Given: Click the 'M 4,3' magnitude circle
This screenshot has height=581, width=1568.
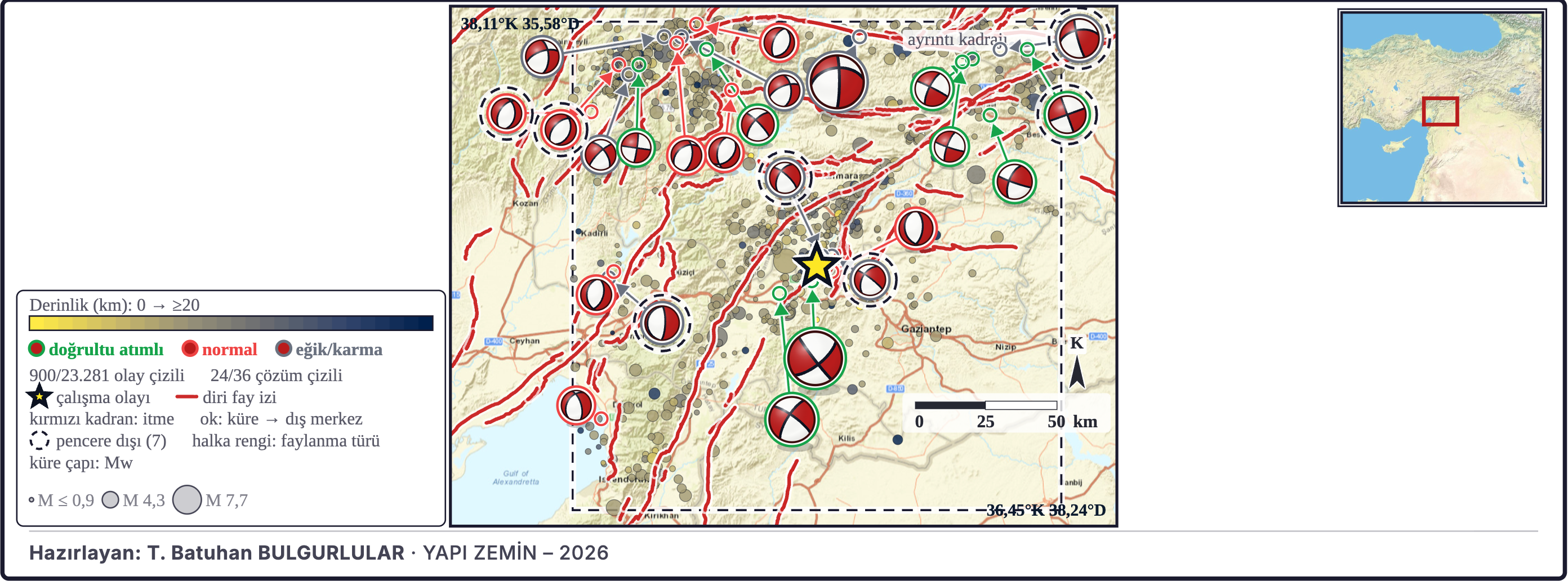Looking at the screenshot, I should point(110,500).
